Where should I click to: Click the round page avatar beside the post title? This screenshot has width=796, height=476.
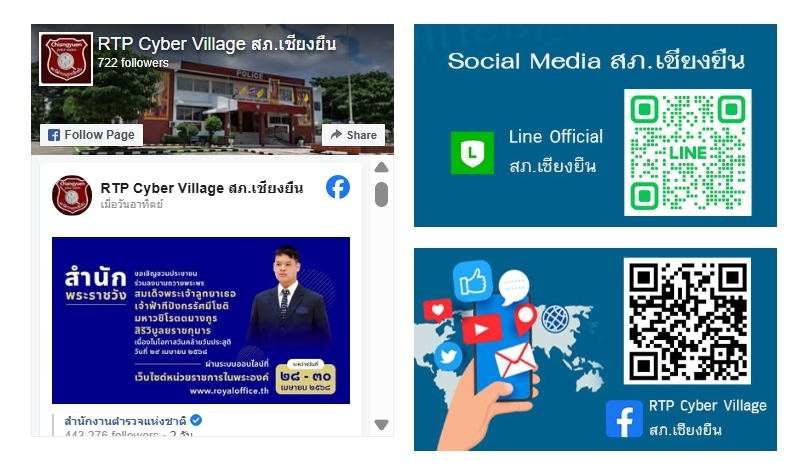pos(72,195)
